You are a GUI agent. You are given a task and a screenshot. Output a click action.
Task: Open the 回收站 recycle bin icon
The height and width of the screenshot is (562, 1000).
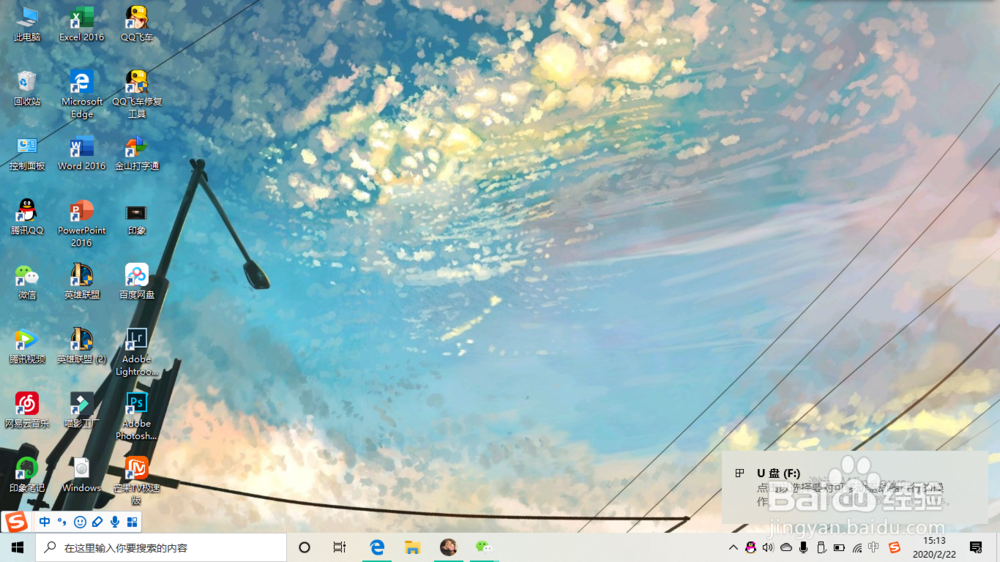(x=27, y=88)
